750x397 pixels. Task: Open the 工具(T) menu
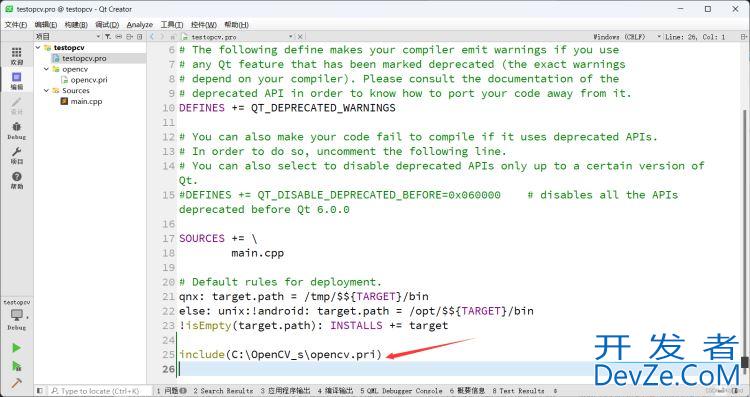172,24
